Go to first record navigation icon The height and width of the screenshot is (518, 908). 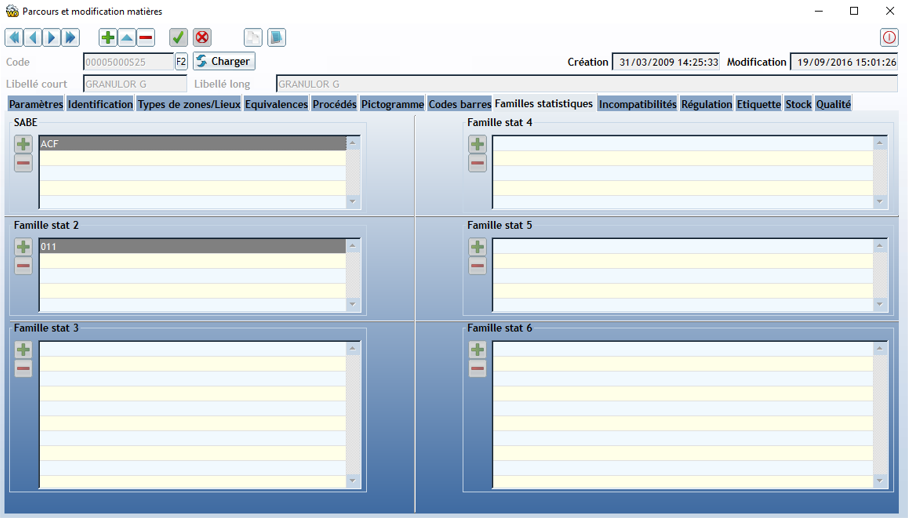(x=14, y=38)
